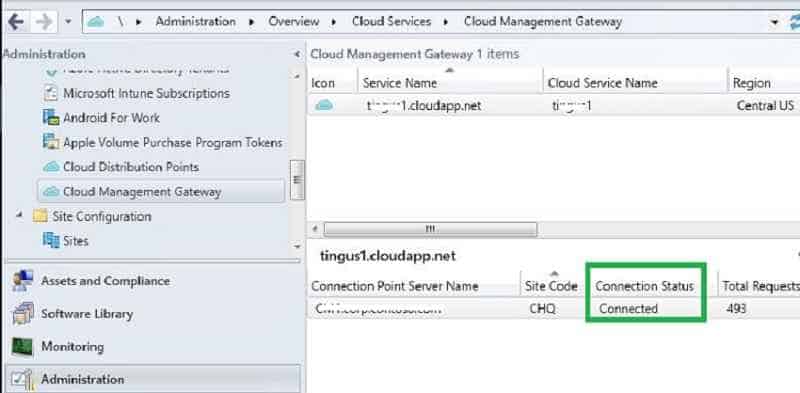Click navigation tree scrollbar up arrow
The image size is (800, 393).
[x=297, y=76]
